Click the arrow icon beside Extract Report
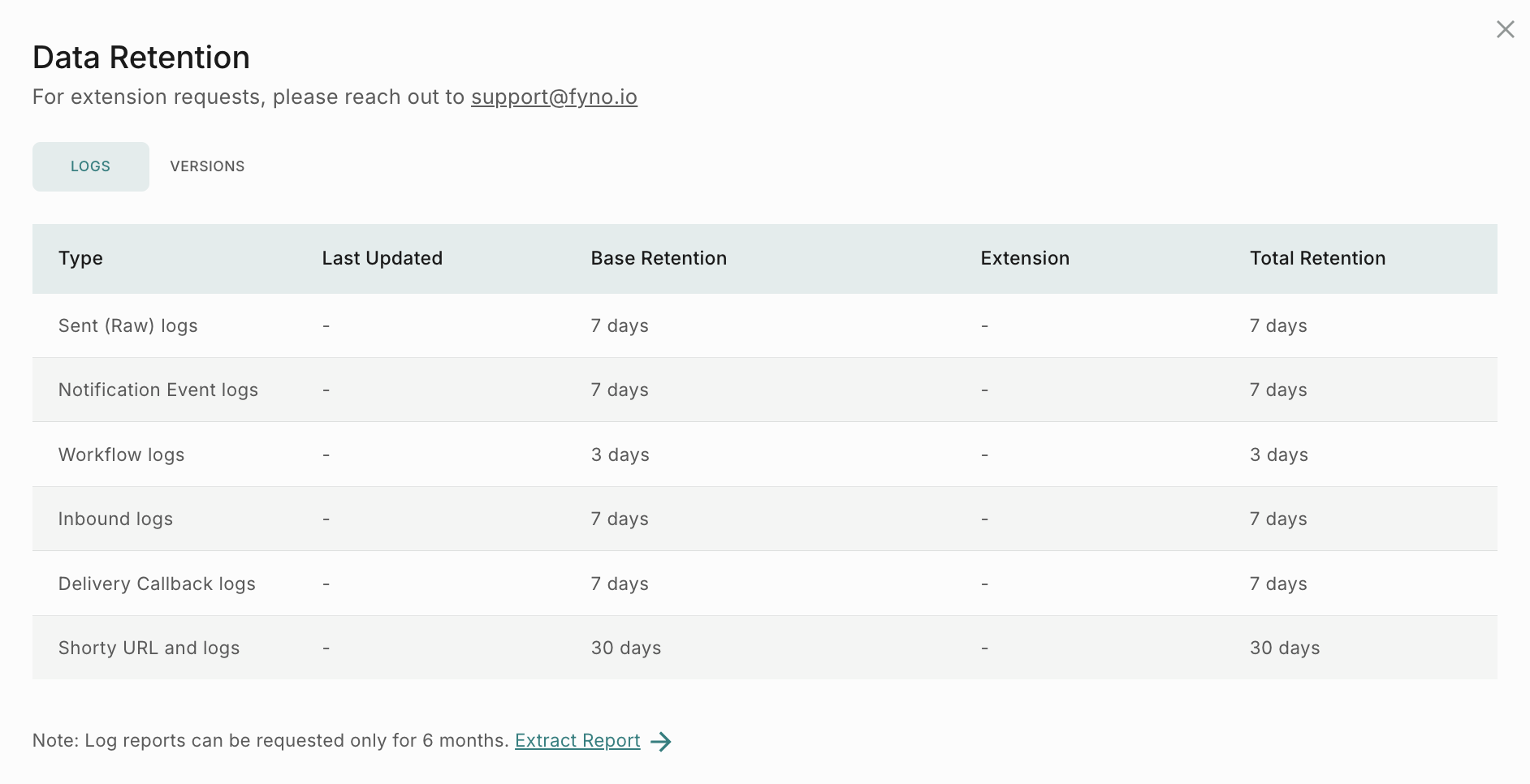The width and height of the screenshot is (1530, 784). point(661,741)
